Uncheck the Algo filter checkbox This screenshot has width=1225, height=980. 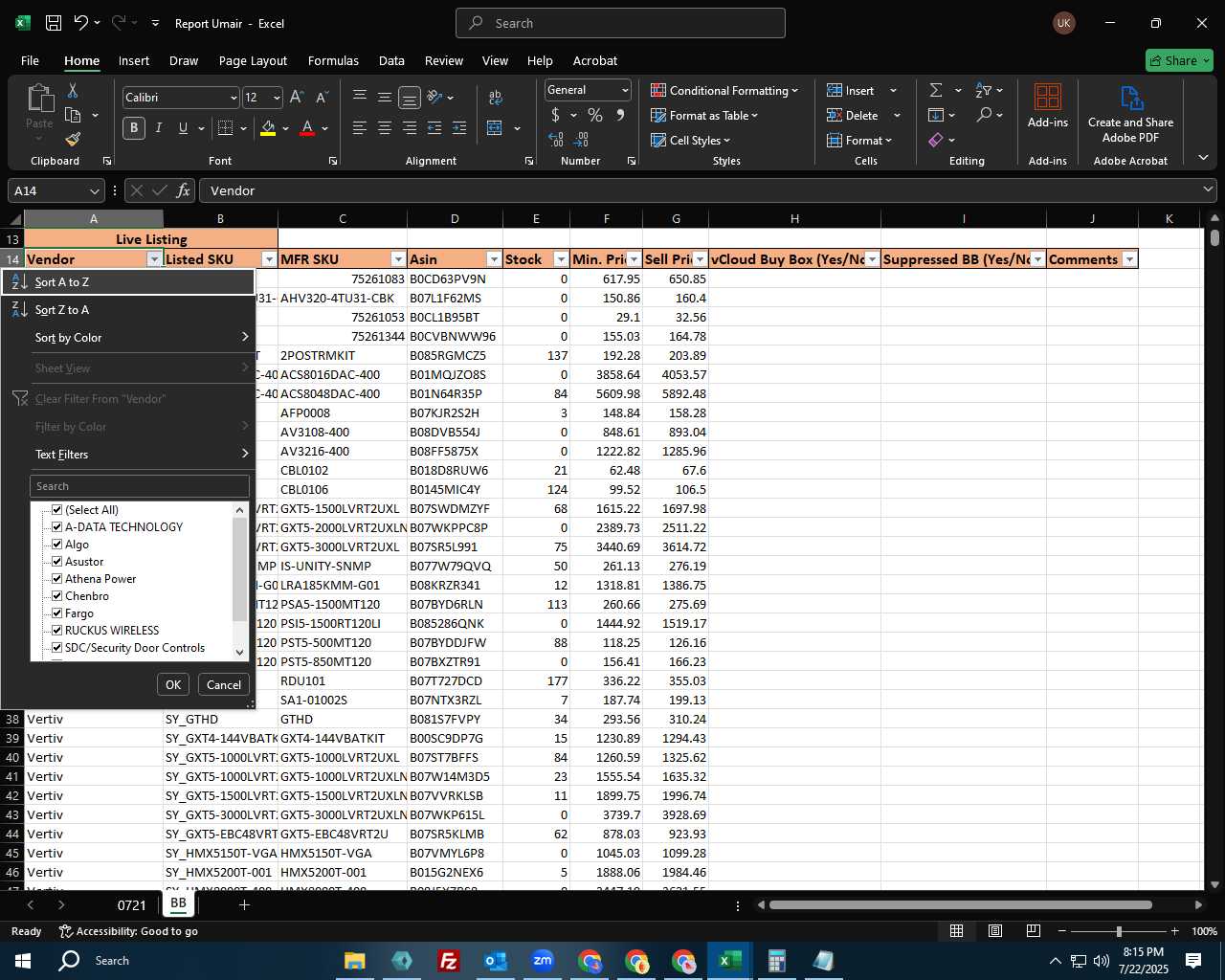(x=56, y=545)
